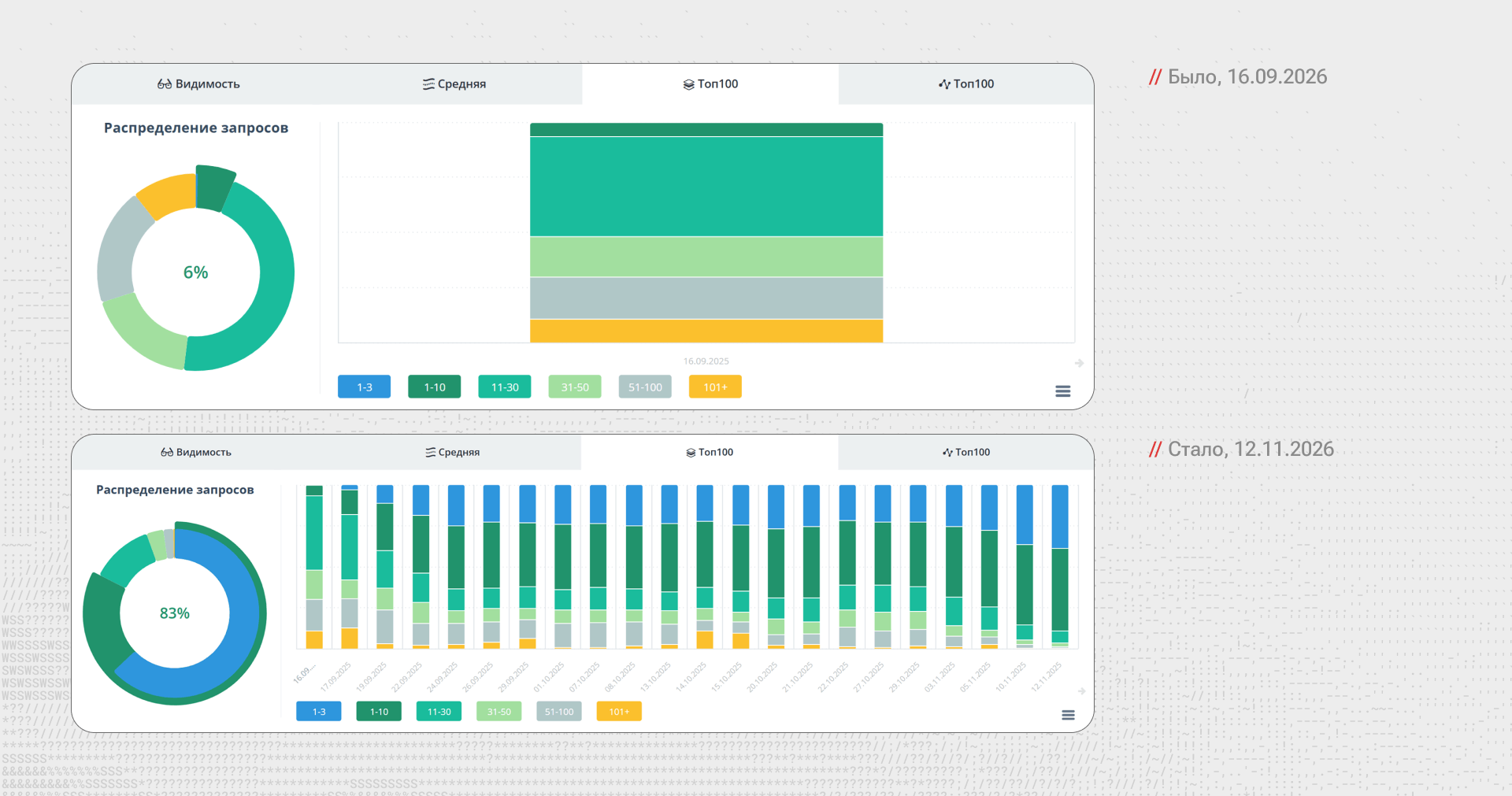Image resolution: width=1512 pixels, height=796 pixels.
Task: Switch to Средняя tab in the Было panel
Action: 454,84
